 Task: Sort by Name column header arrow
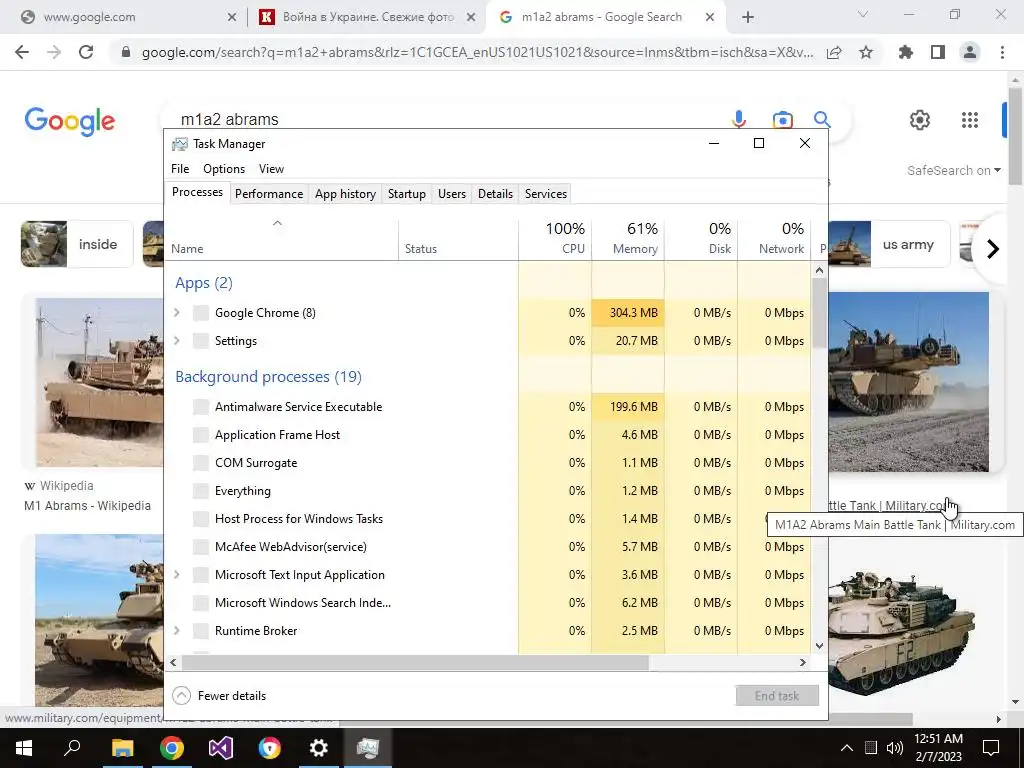tap(278, 223)
